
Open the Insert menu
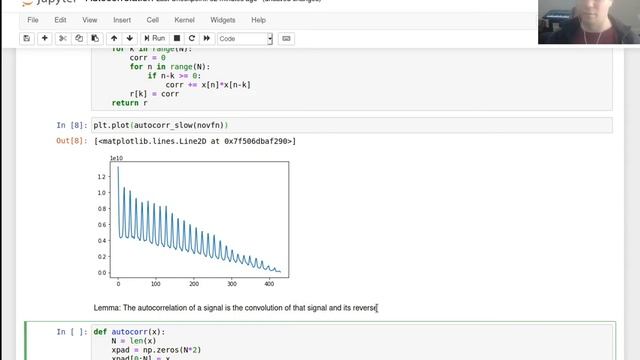point(122,20)
